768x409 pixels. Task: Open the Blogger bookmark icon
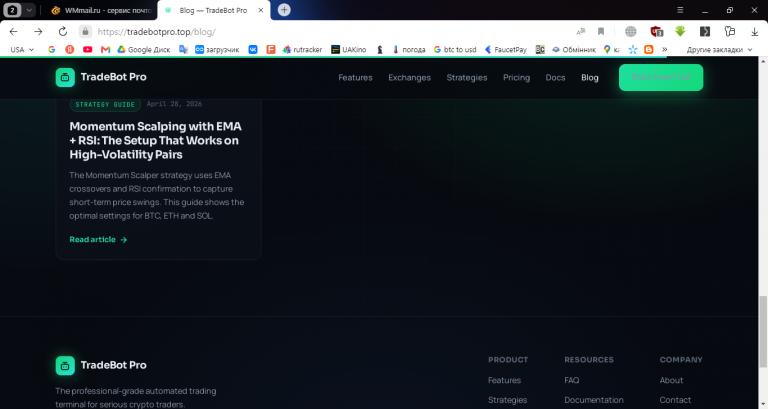tap(649, 49)
